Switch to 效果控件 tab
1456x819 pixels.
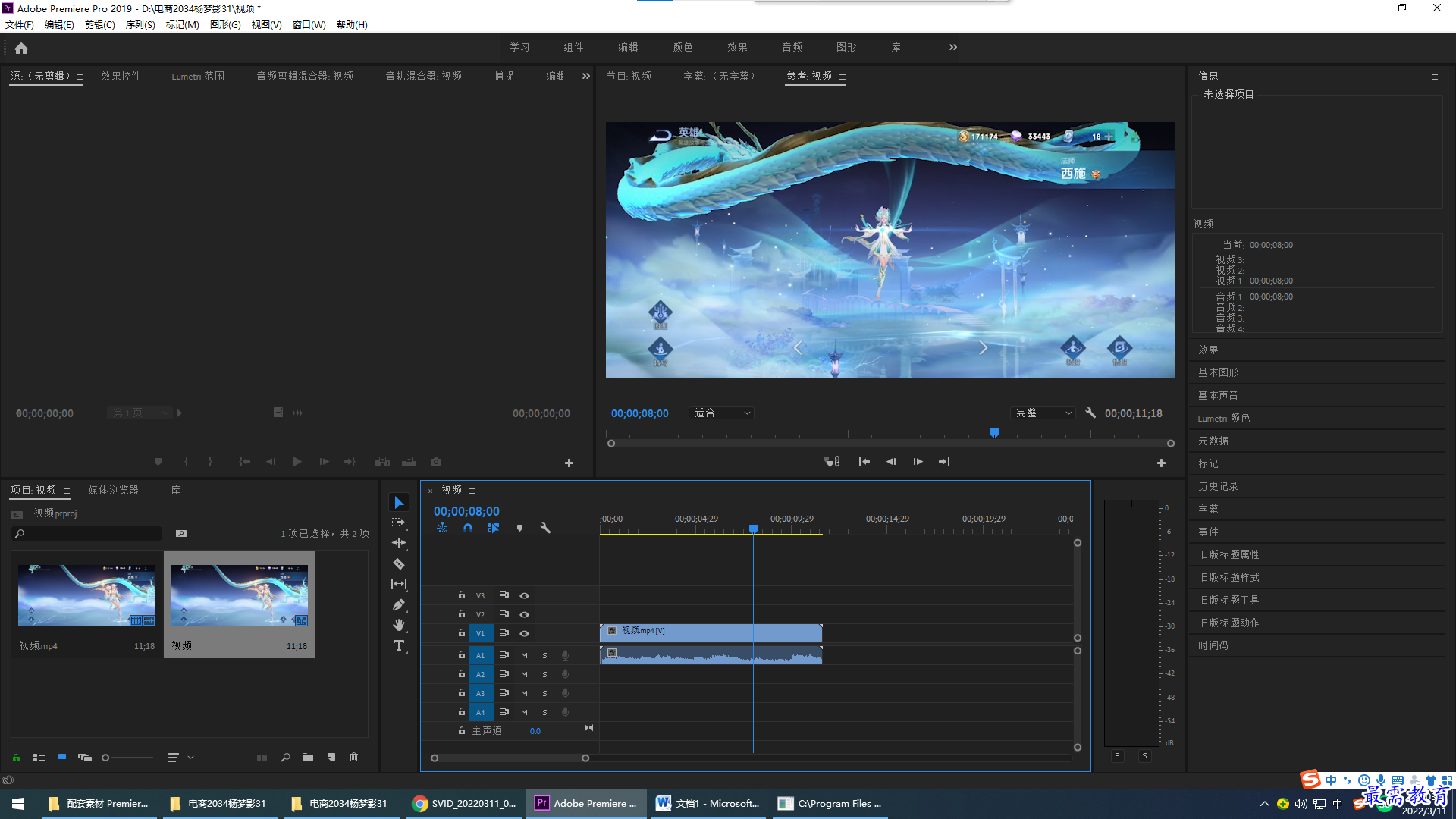click(x=121, y=76)
